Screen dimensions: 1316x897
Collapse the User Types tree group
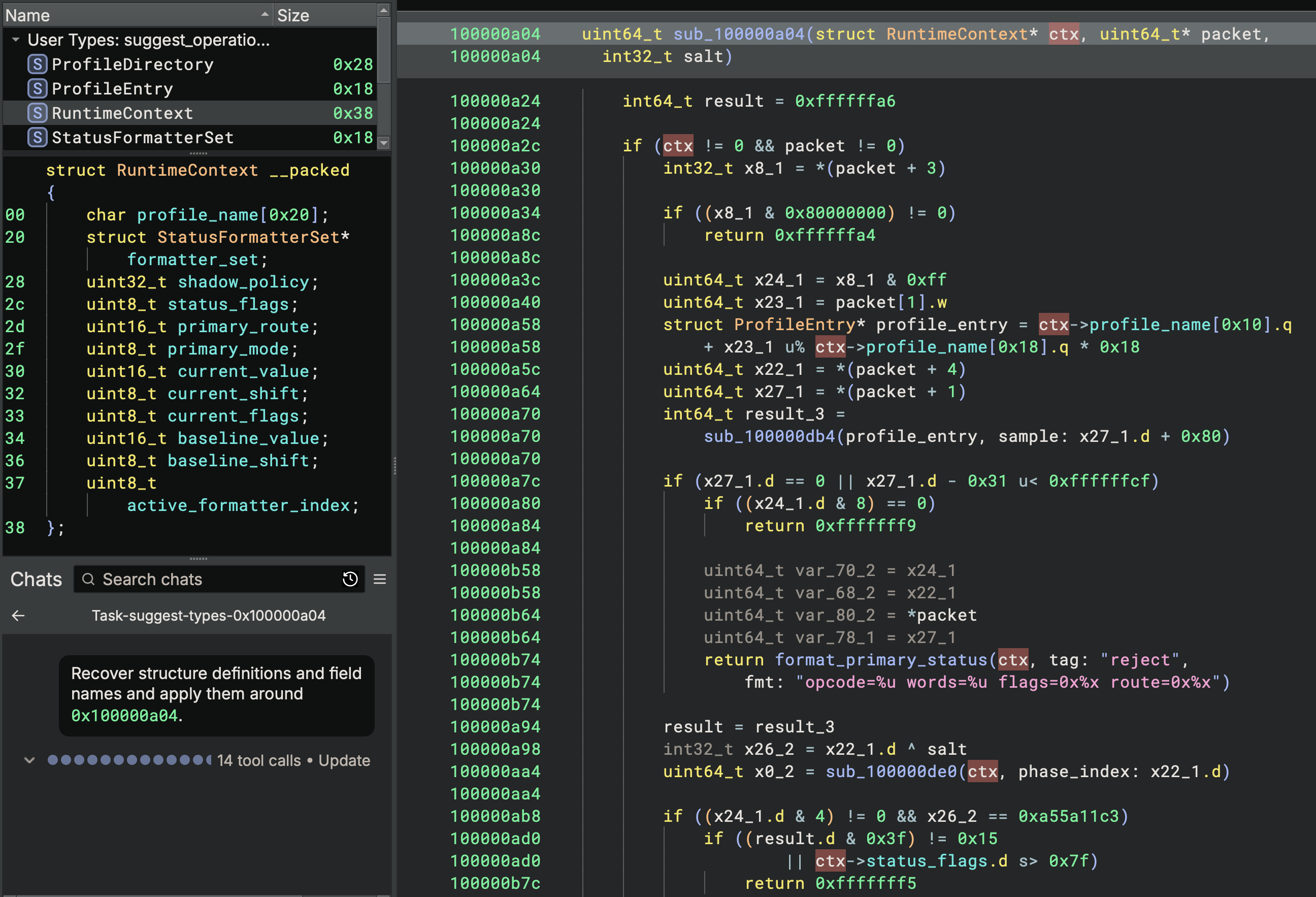tap(16, 40)
